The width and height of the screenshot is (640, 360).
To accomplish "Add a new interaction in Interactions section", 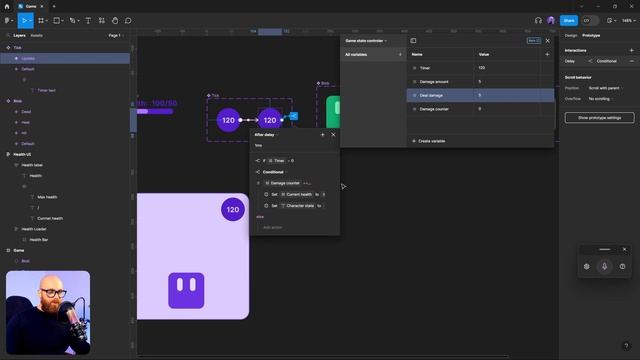I will point(631,51).
